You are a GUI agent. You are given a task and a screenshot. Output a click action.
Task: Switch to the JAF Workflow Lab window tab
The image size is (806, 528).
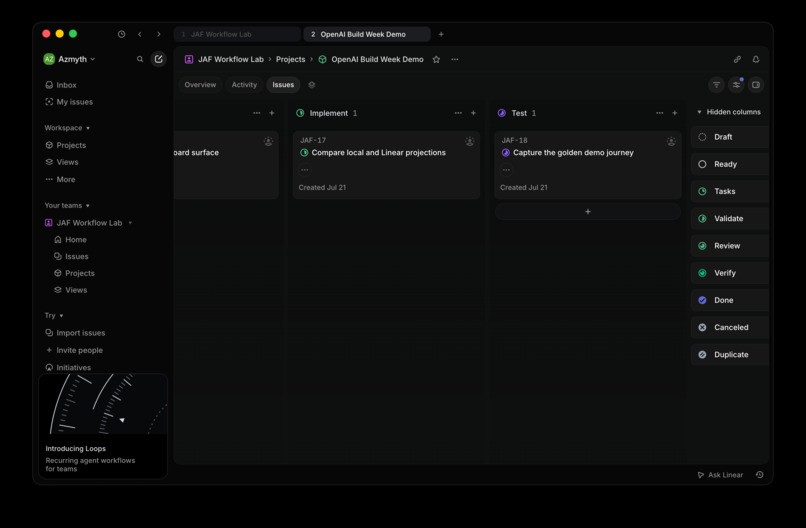[237, 34]
